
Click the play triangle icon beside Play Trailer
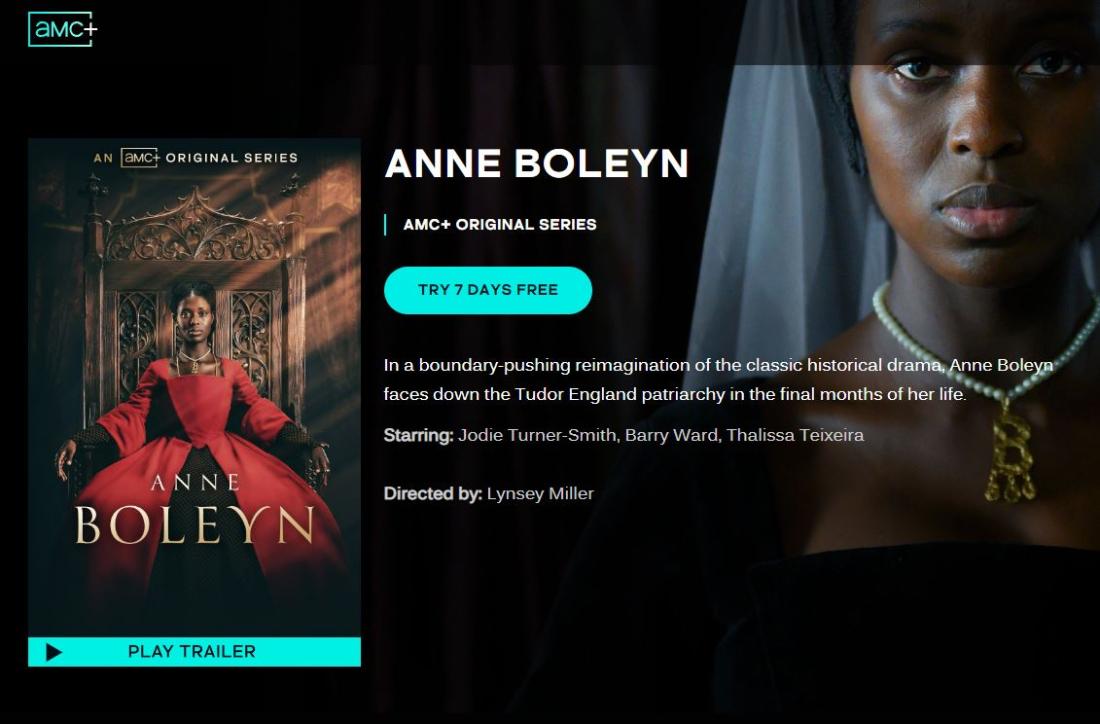(x=53, y=652)
